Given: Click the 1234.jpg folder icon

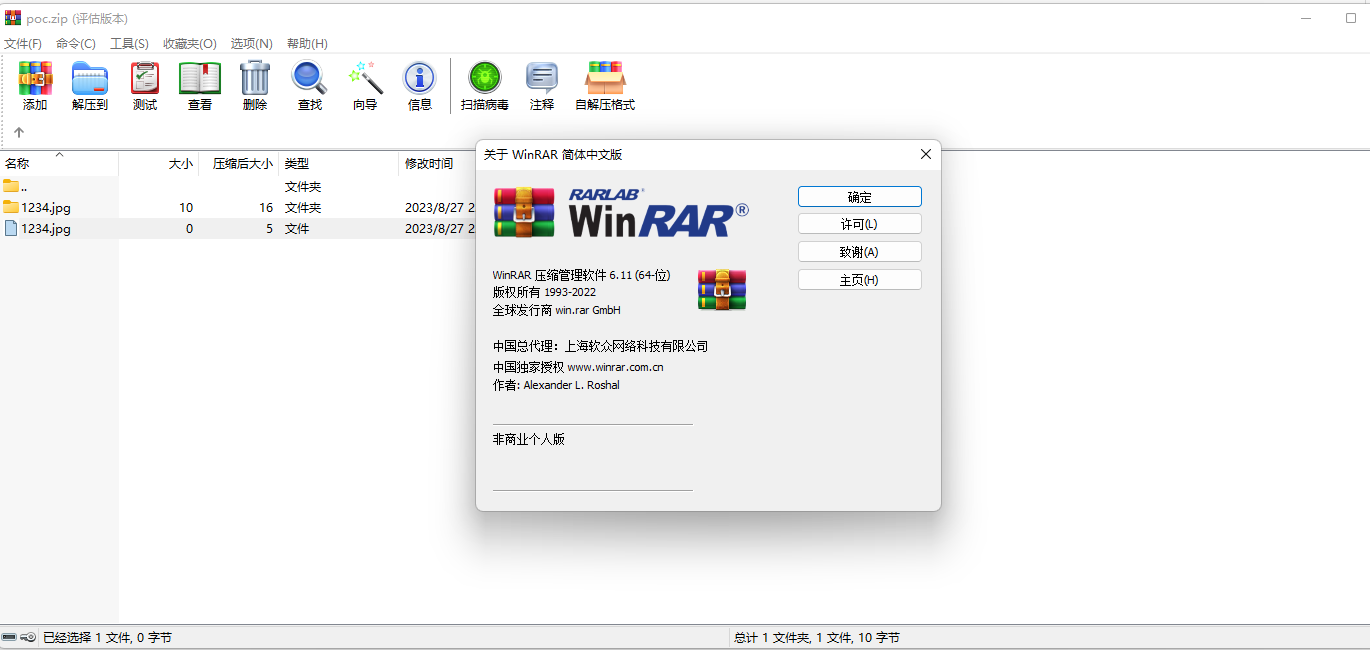Looking at the screenshot, I should coord(11,207).
